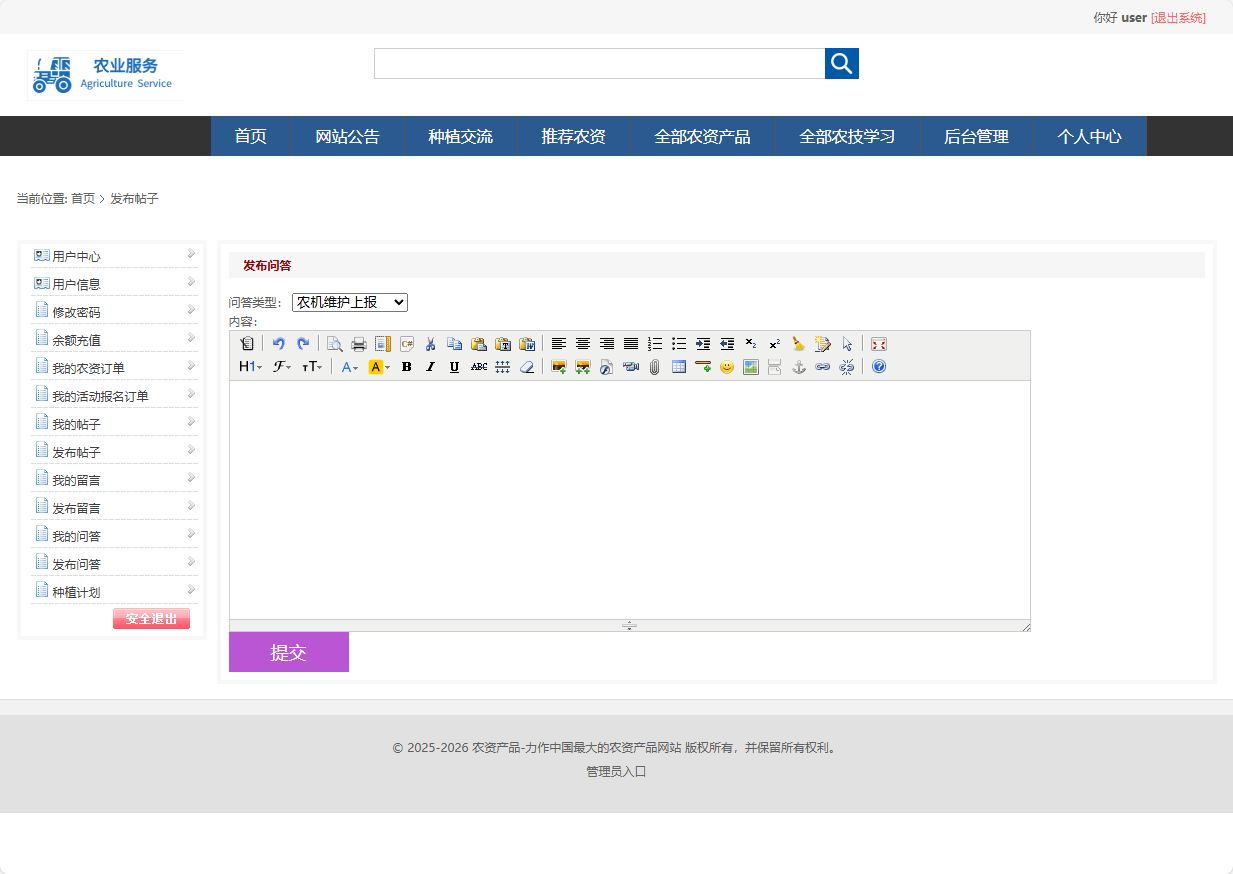Open the 问答类型 dropdown
Screen dimensions: 1233x874
point(349,302)
